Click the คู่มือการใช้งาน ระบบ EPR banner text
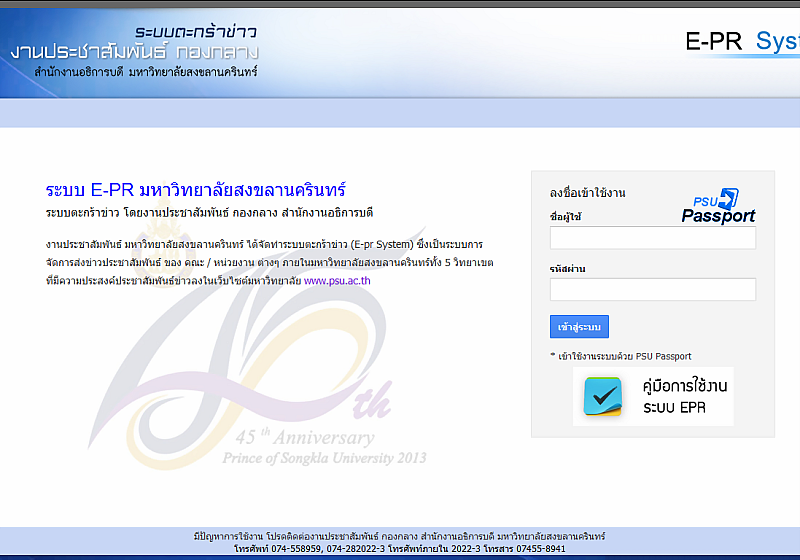Image resolution: width=800 pixels, height=560 pixels. (685, 396)
